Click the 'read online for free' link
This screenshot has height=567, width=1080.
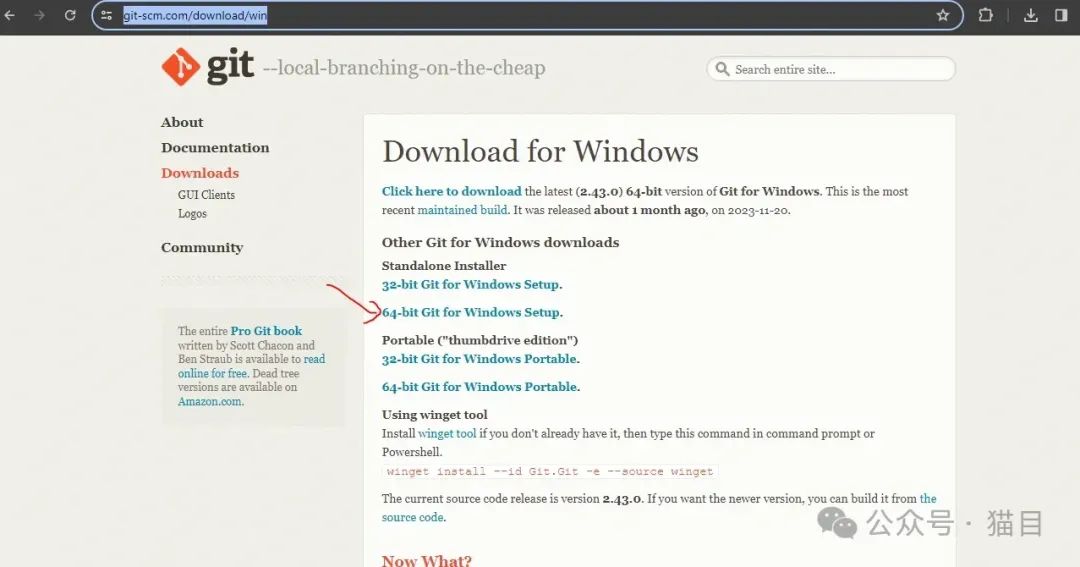(x=251, y=366)
